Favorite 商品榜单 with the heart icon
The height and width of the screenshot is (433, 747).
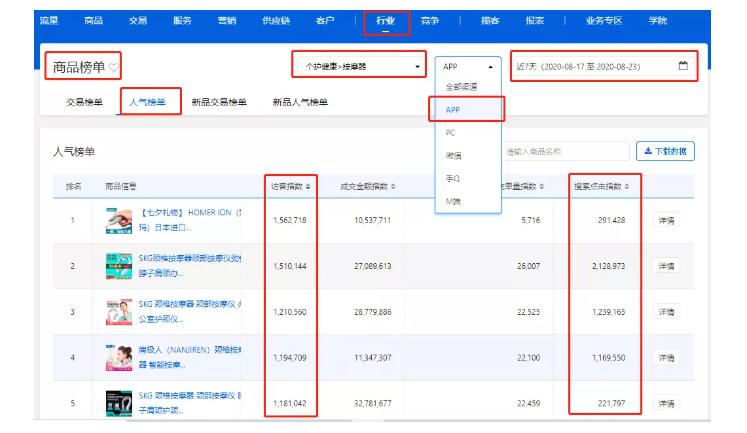[113, 67]
